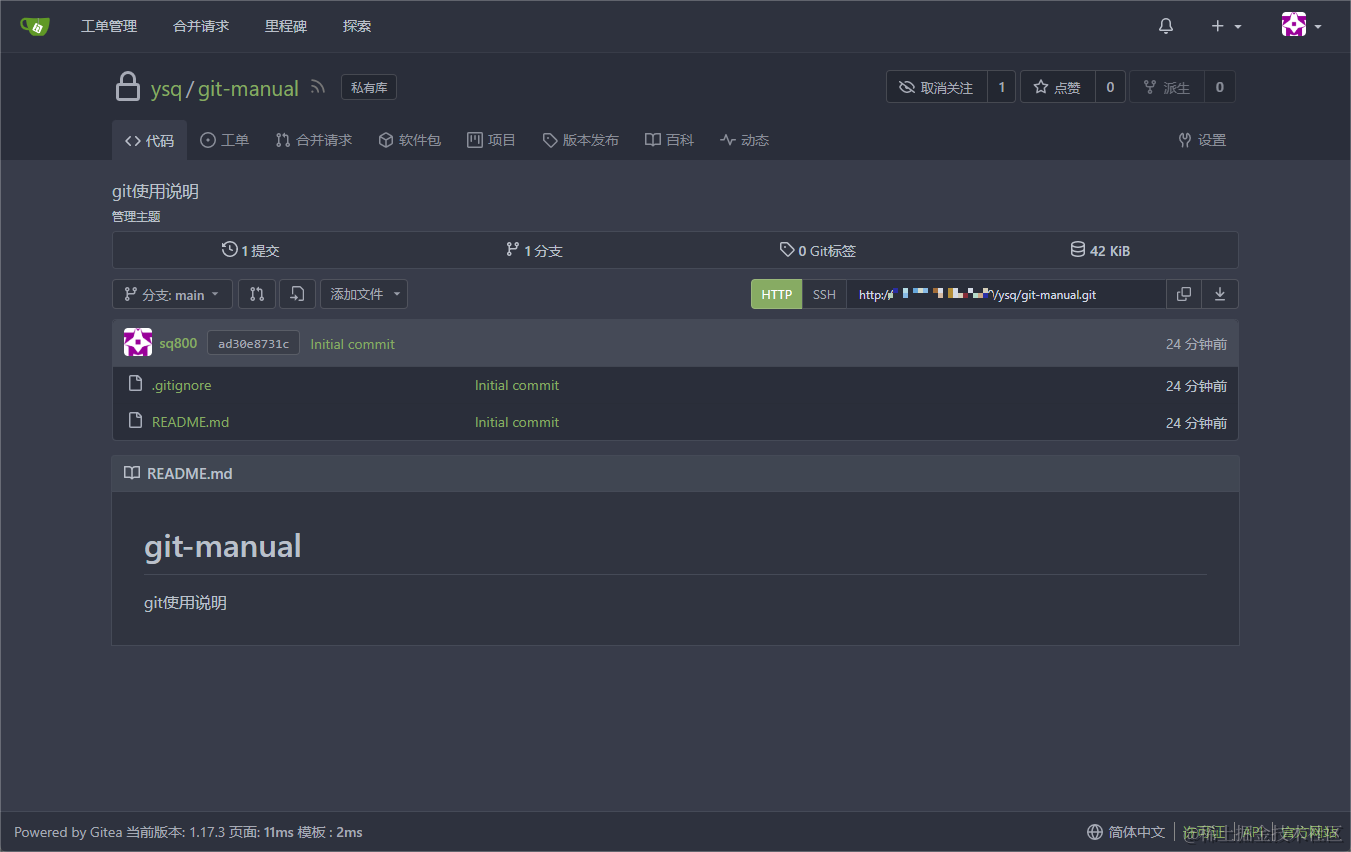View the 1 提交 commits list
1351x852 pixels.
coord(251,250)
